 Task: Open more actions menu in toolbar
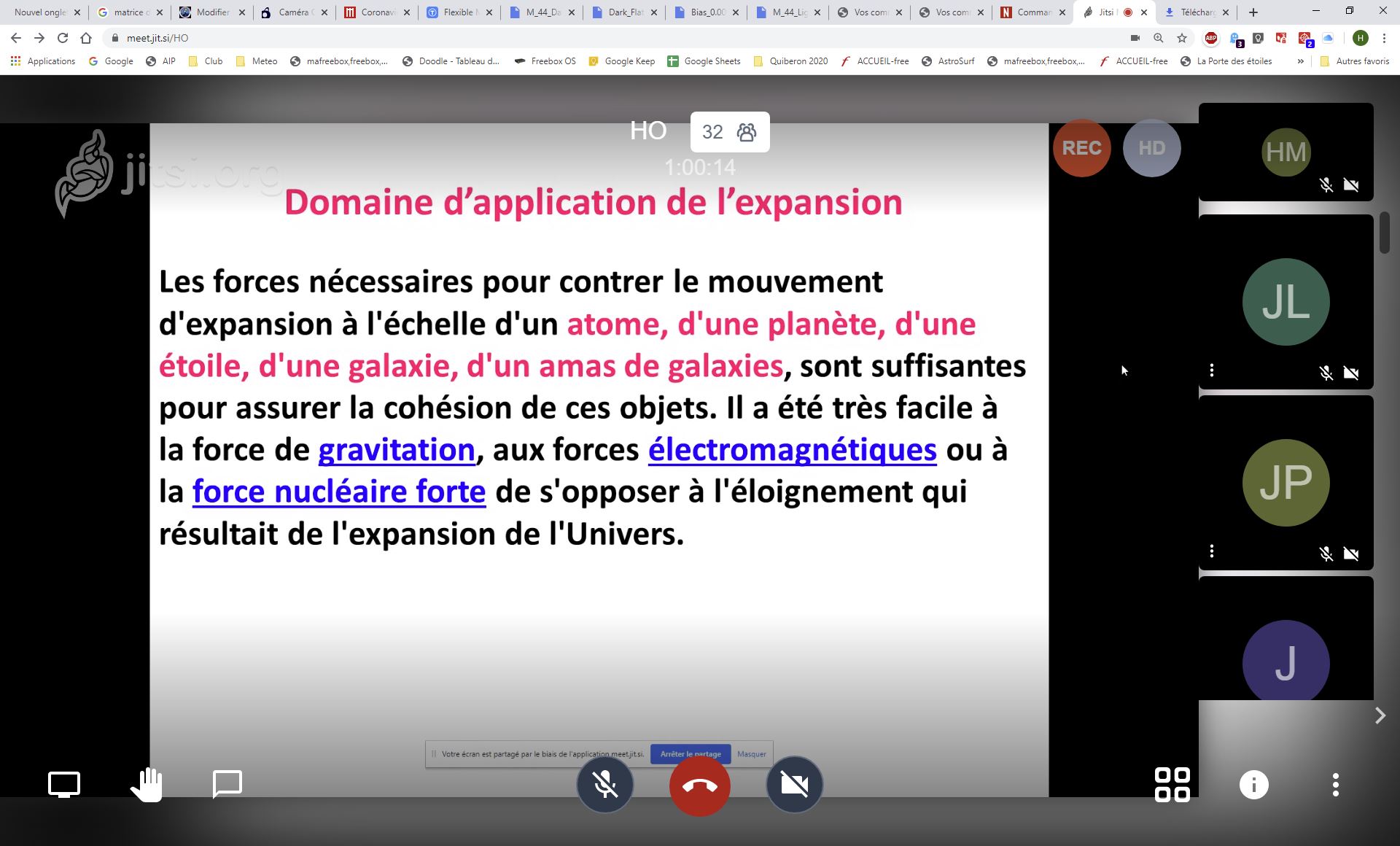tap(1336, 785)
